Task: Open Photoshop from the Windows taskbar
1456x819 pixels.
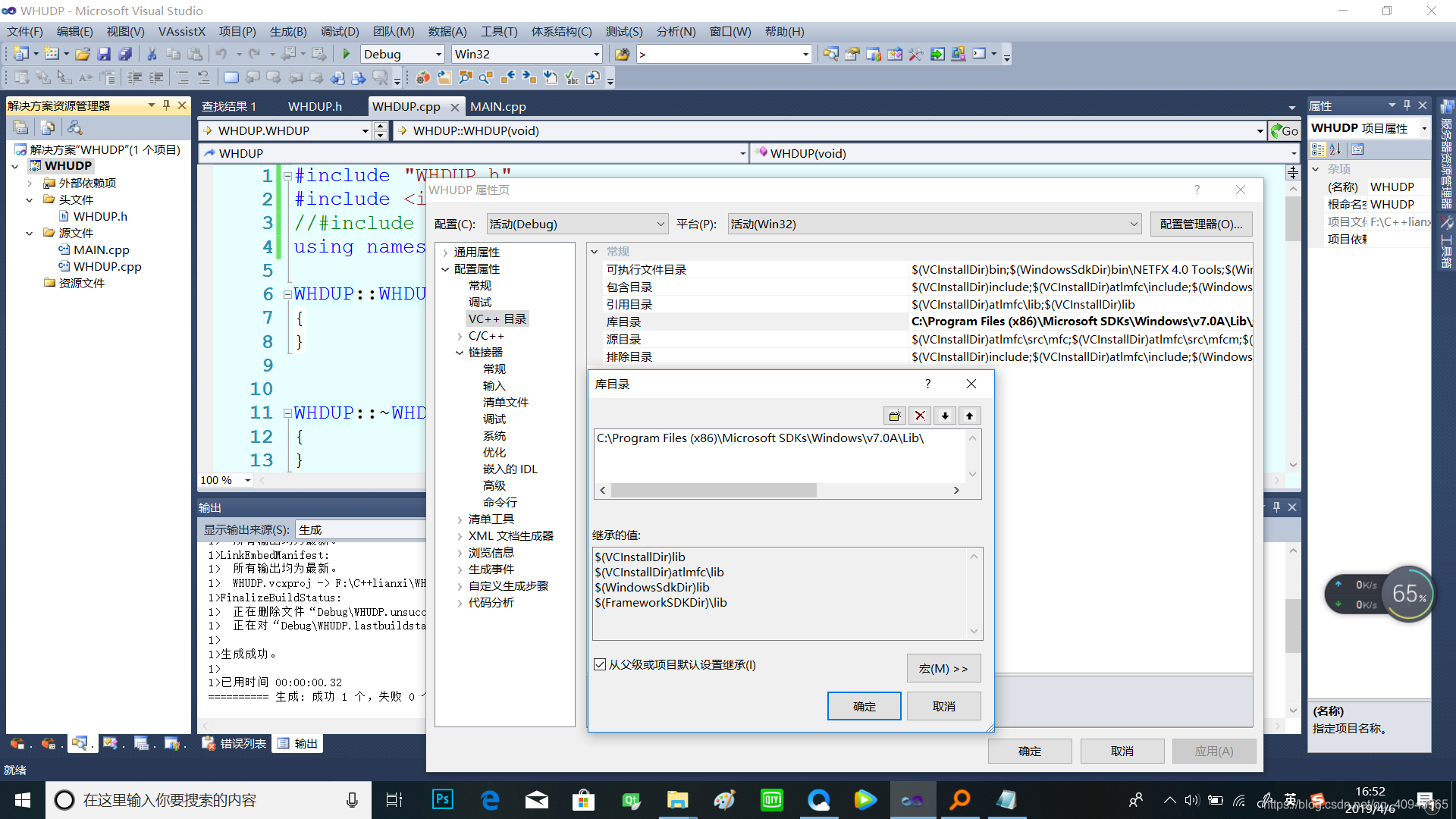Action: point(442,799)
